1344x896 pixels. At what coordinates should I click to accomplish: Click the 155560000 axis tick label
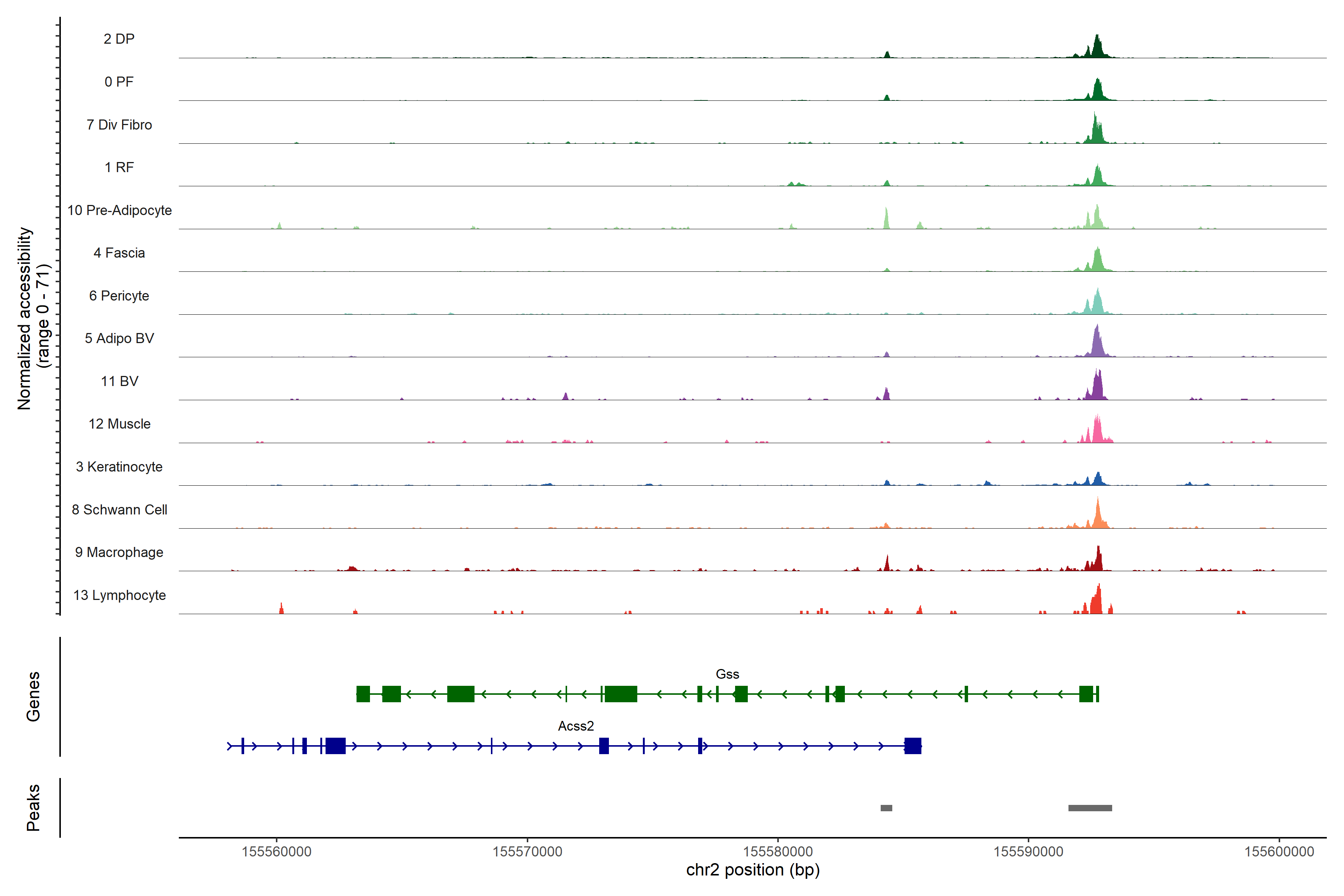(277, 852)
